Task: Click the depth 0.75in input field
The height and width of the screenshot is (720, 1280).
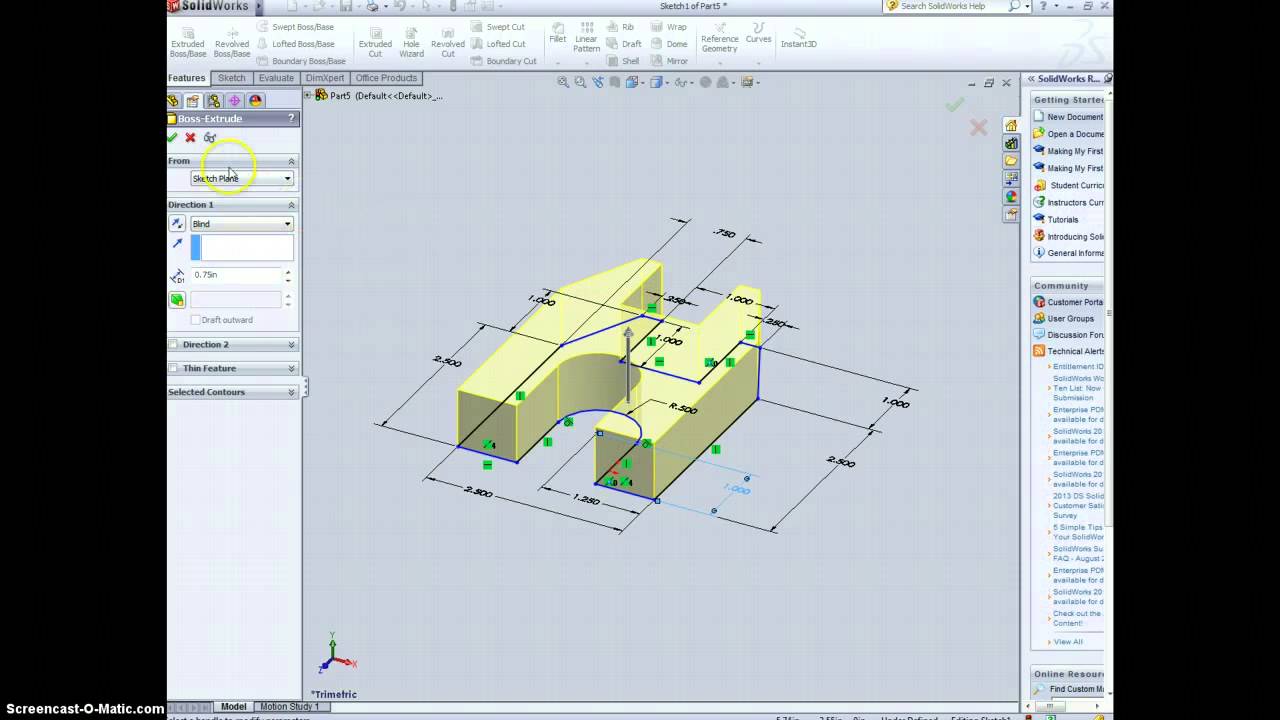Action: (x=236, y=275)
